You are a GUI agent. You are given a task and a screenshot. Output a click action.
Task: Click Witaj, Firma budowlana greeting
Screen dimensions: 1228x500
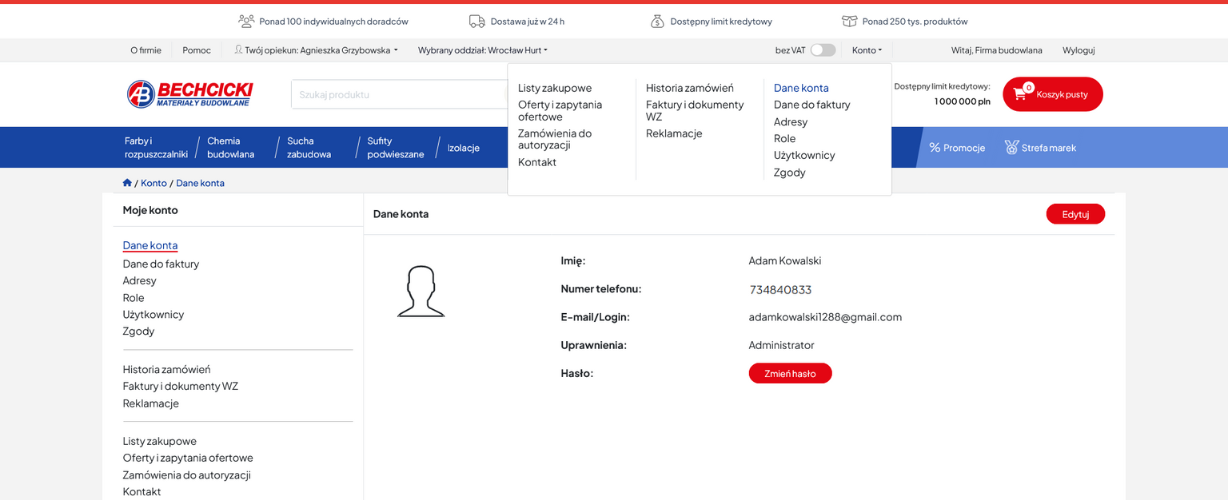[996, 50]
